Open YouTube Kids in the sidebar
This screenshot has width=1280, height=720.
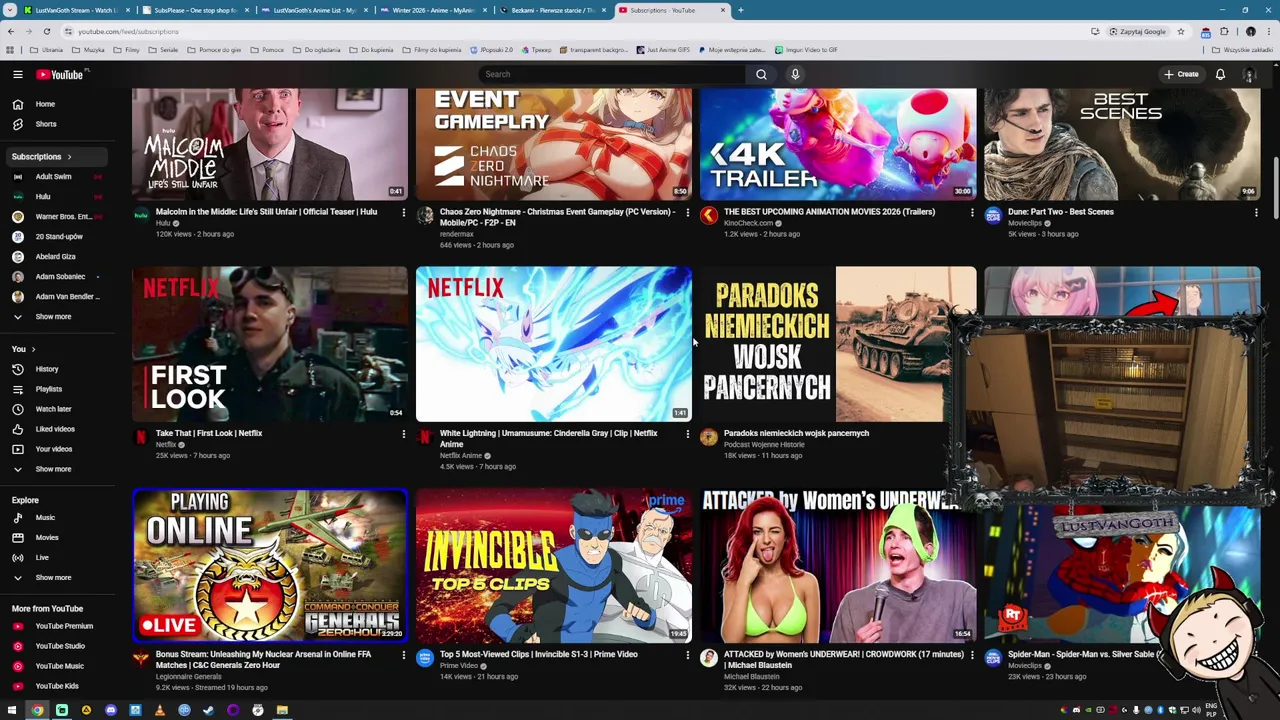click(x=57, y=686)
